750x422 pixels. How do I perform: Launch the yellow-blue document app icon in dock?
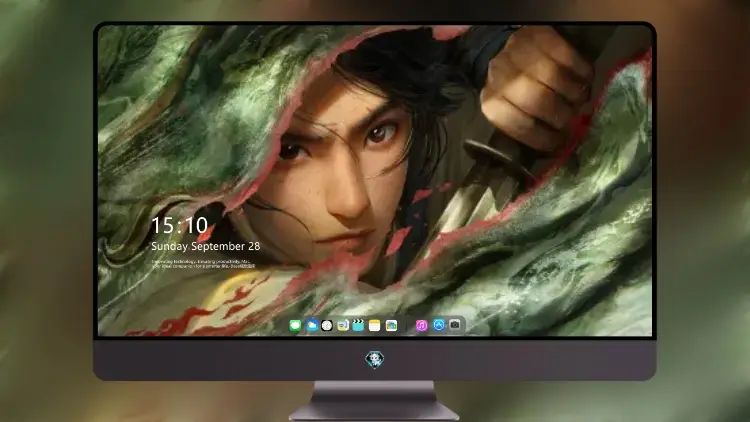343,325
